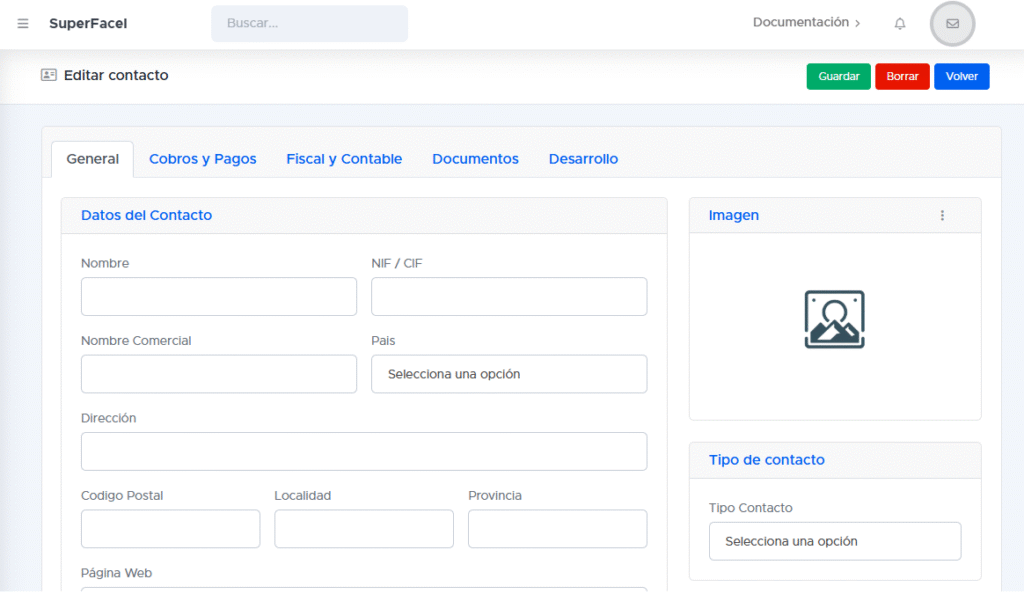The height and width of the screenshot is (616, 1024).
Task: Switch to the Cobros y Pagos tab
Action: point(202,159)
